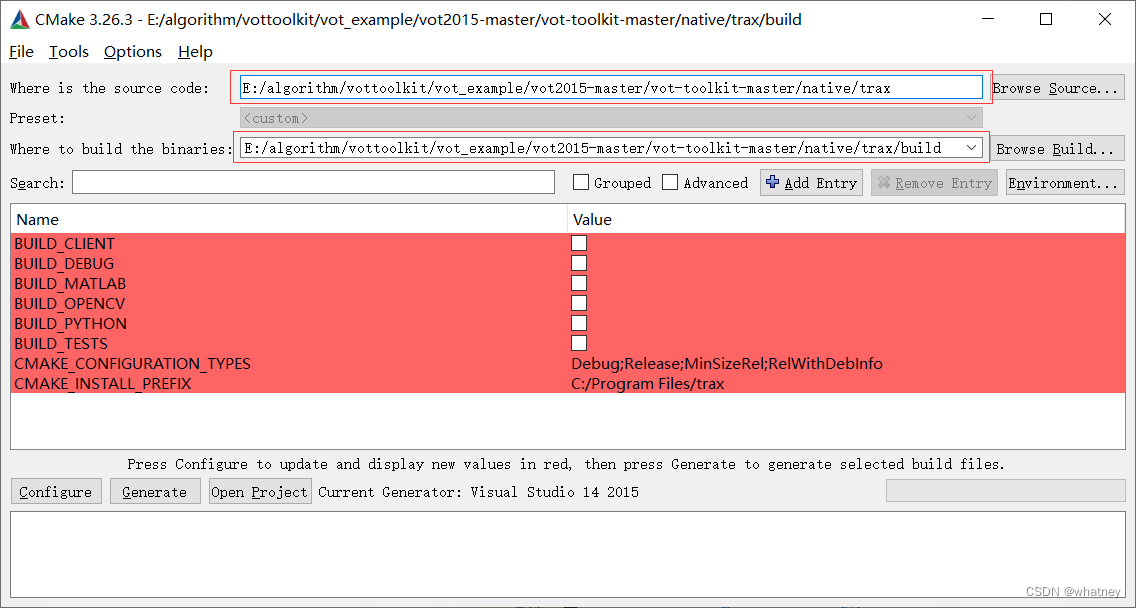This screenshot has width=1136, height=608.
Task: Click the Value column header
Action: coord(846,219)
